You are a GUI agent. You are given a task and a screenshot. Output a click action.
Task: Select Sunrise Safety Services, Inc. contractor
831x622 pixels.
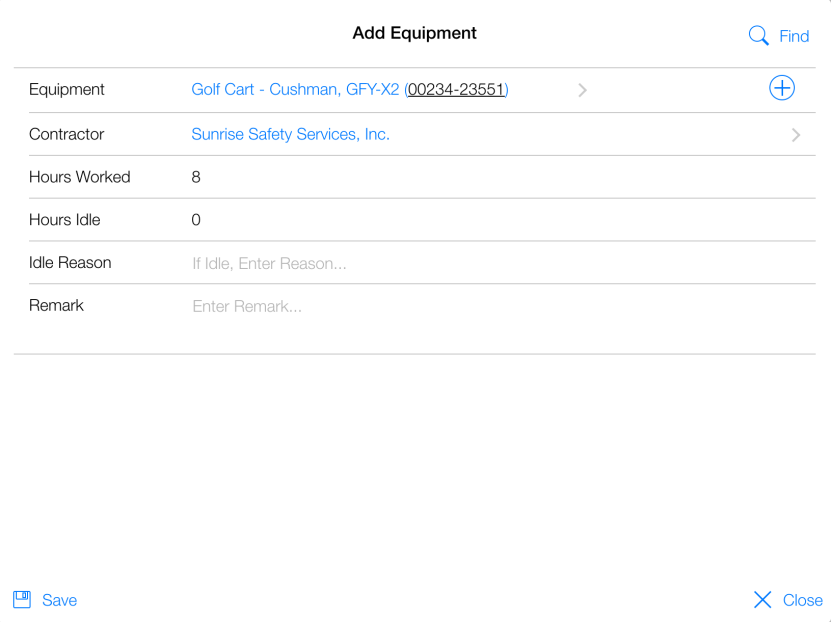coord(290,134)
